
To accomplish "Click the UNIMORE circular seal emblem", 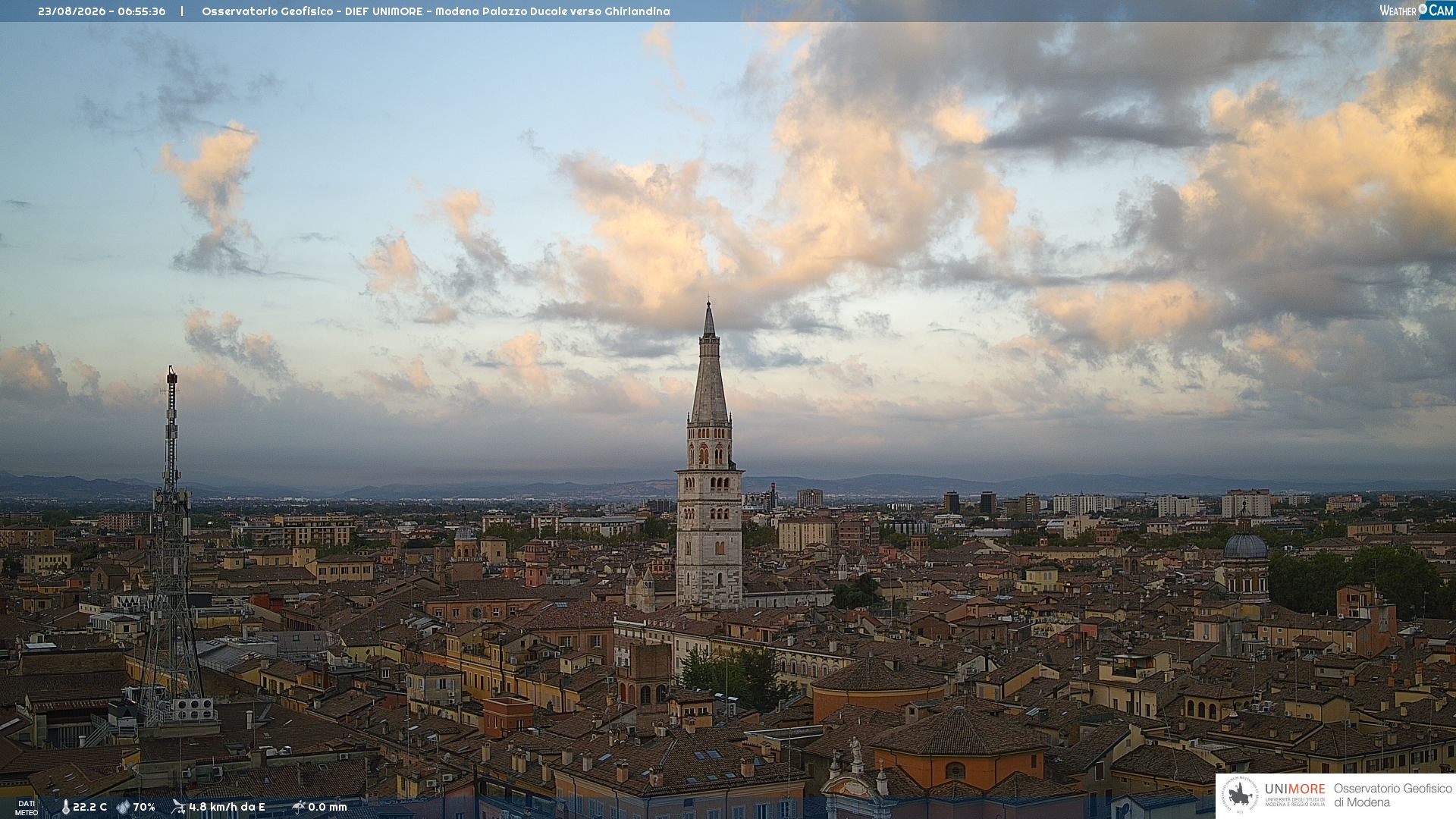I will click(1240, 795).
